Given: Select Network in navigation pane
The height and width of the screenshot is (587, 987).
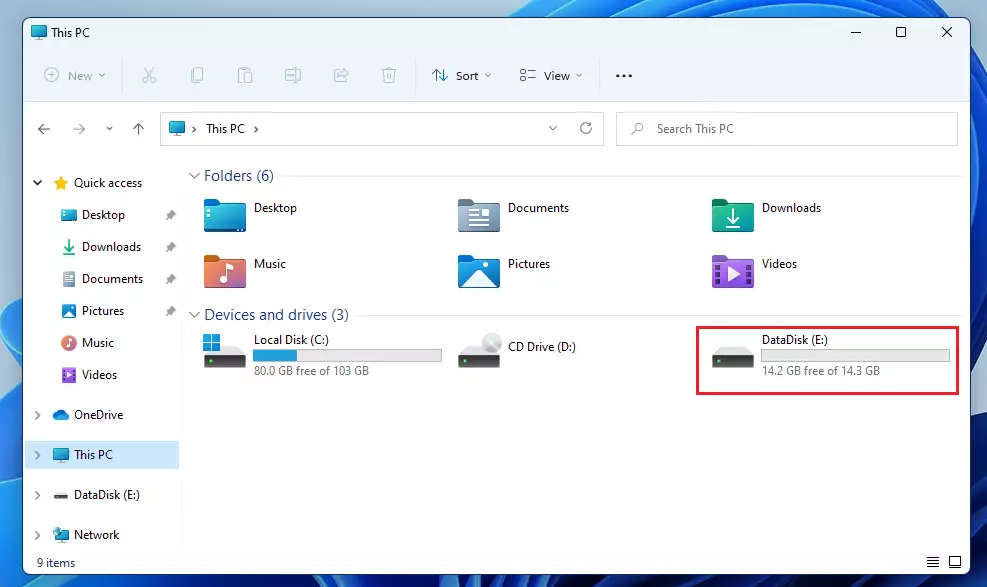Looking at the screenshot, I should pyautogui.click(x=96, y=535).
